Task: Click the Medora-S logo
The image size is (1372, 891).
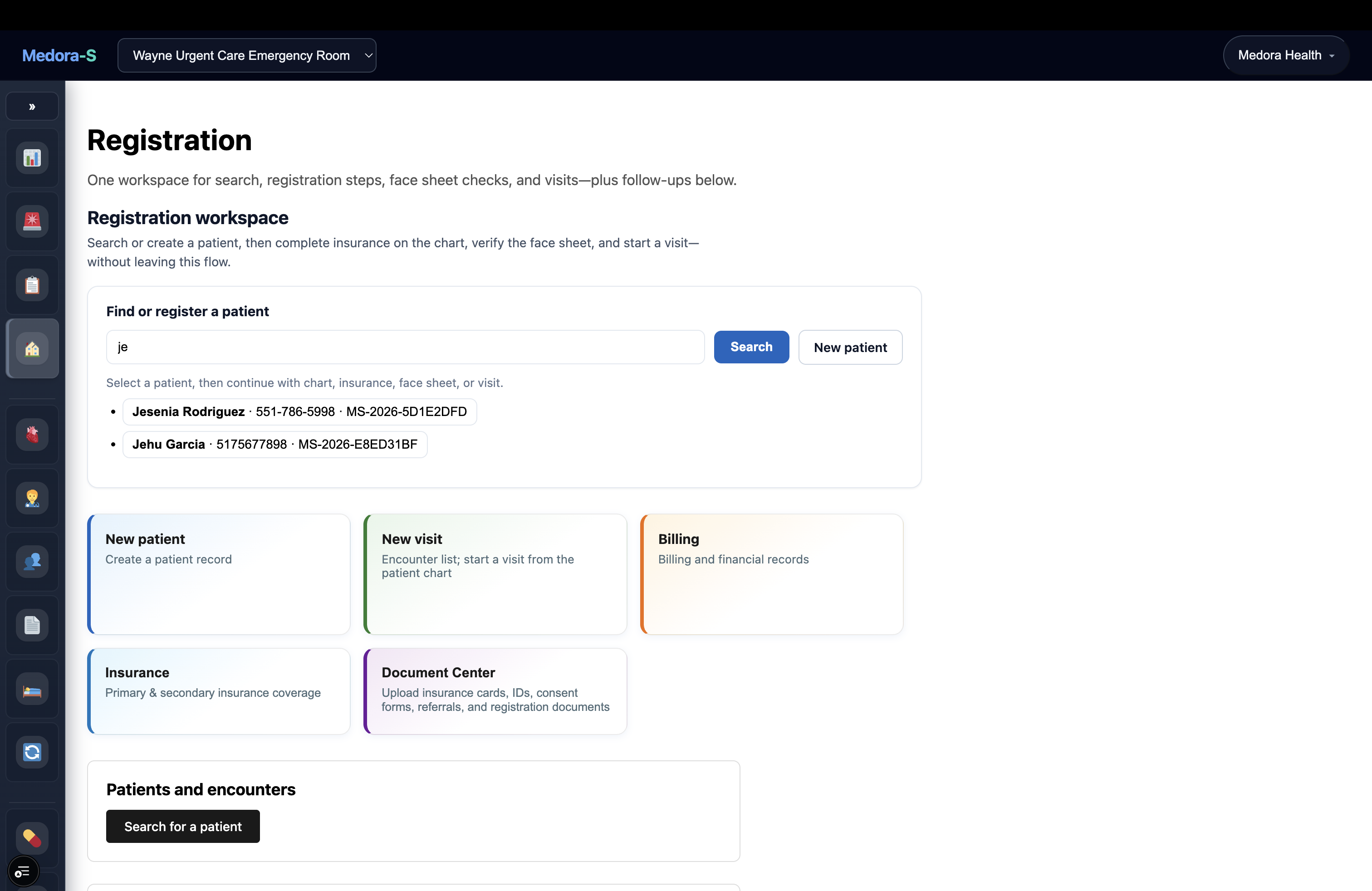Action: 59,55
